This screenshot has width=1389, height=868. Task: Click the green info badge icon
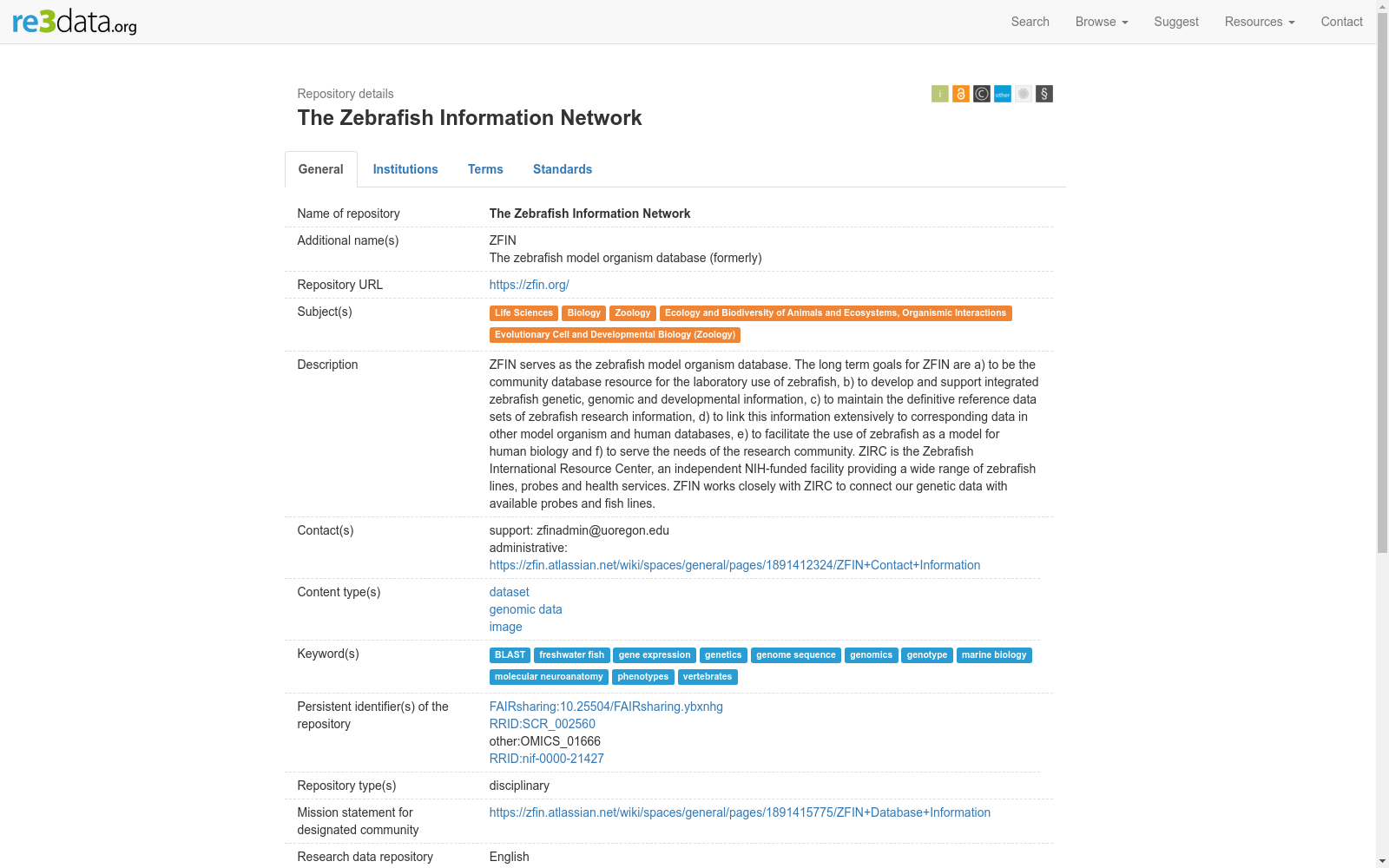(939, 94)
